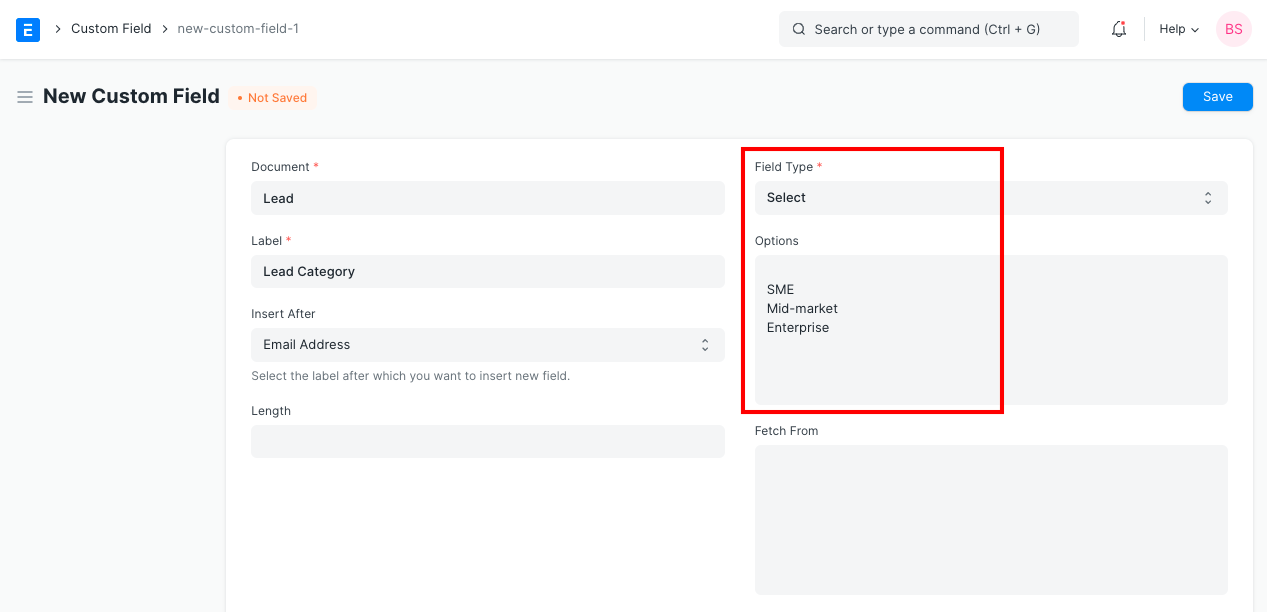1267x612 pixels.
Task: Click the magnifier icon in the search bar
Action: click(798, 29)
